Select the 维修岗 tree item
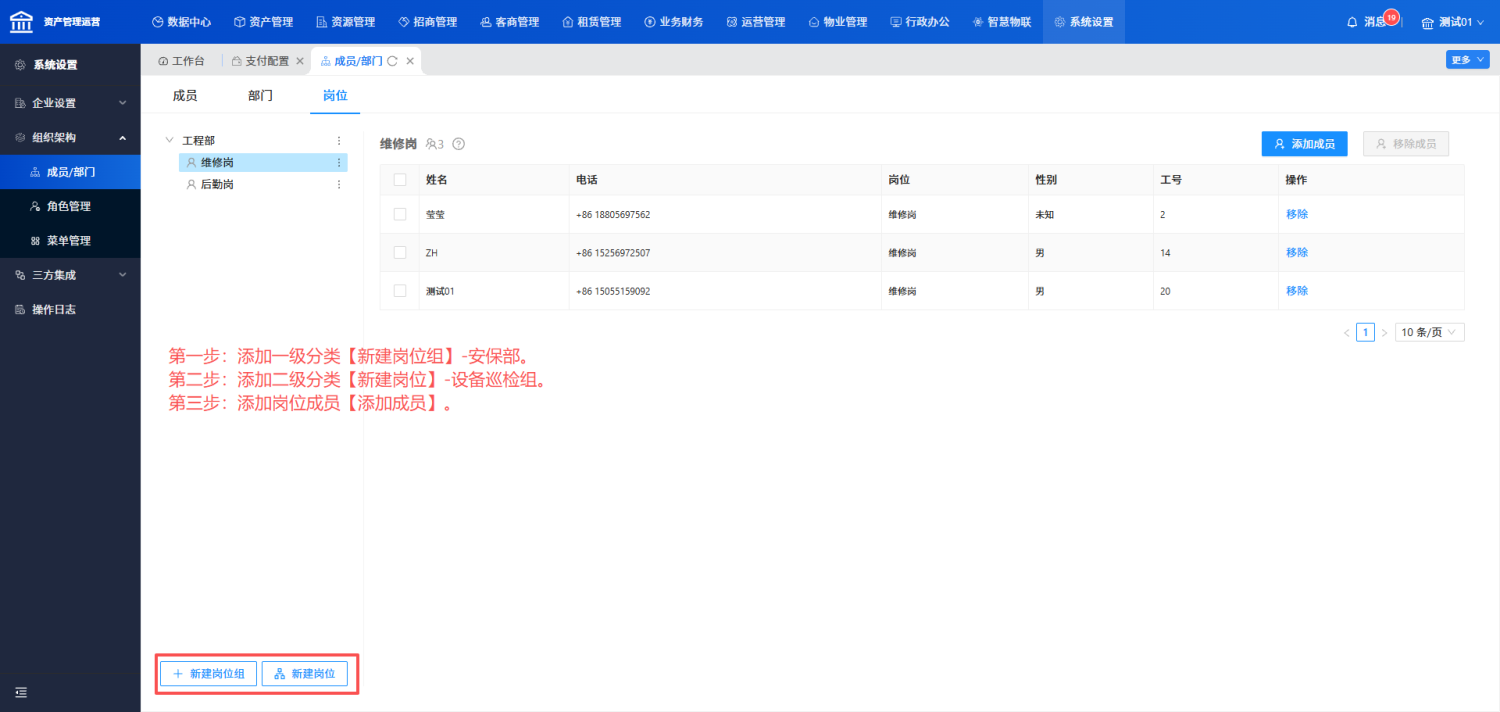The height and width of the screenshot is (712, 1500). click(263, 162)
